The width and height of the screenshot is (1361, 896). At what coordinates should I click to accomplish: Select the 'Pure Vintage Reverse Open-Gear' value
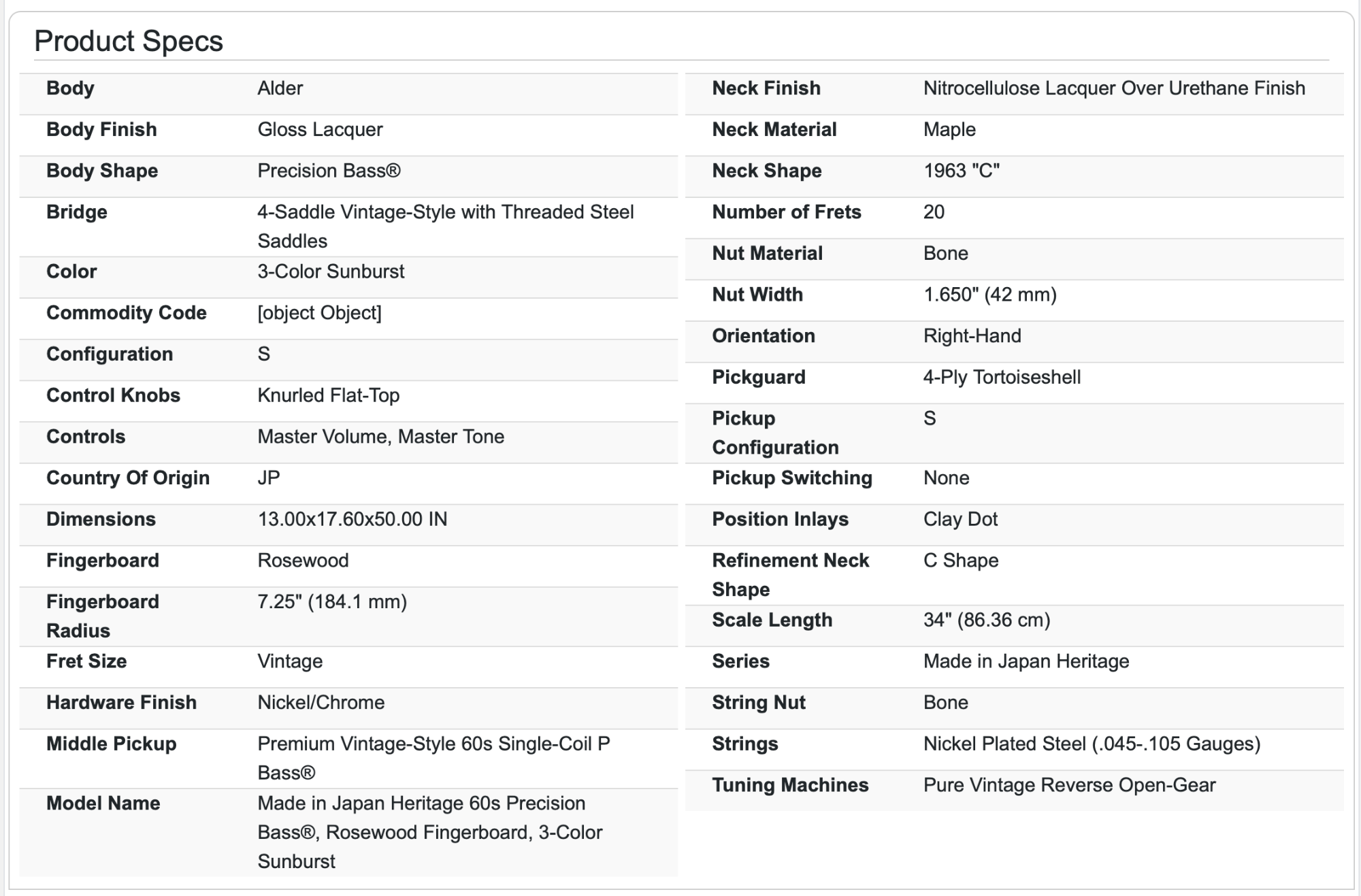coord(1069,785)
